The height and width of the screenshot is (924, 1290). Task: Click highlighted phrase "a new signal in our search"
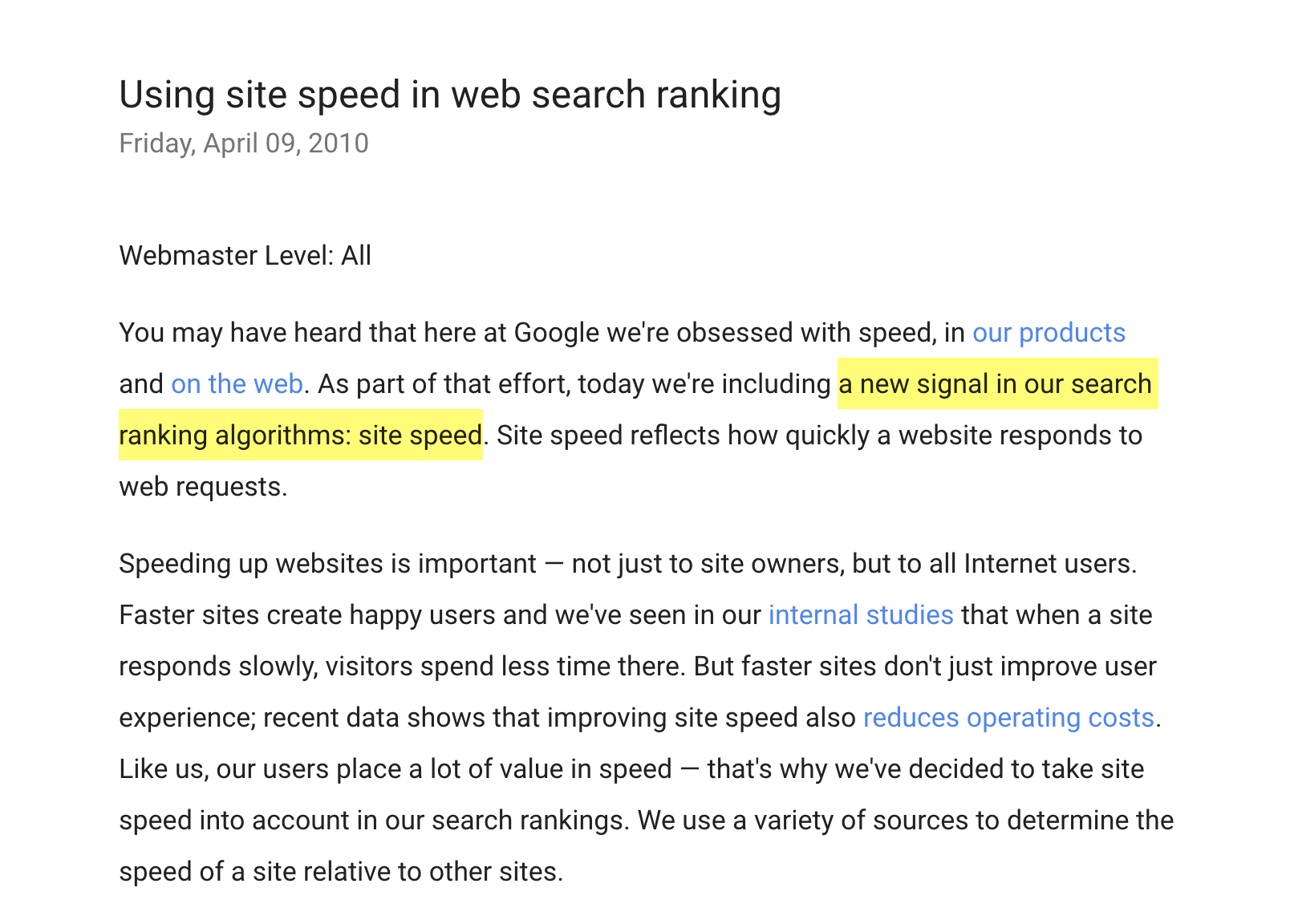997,383
